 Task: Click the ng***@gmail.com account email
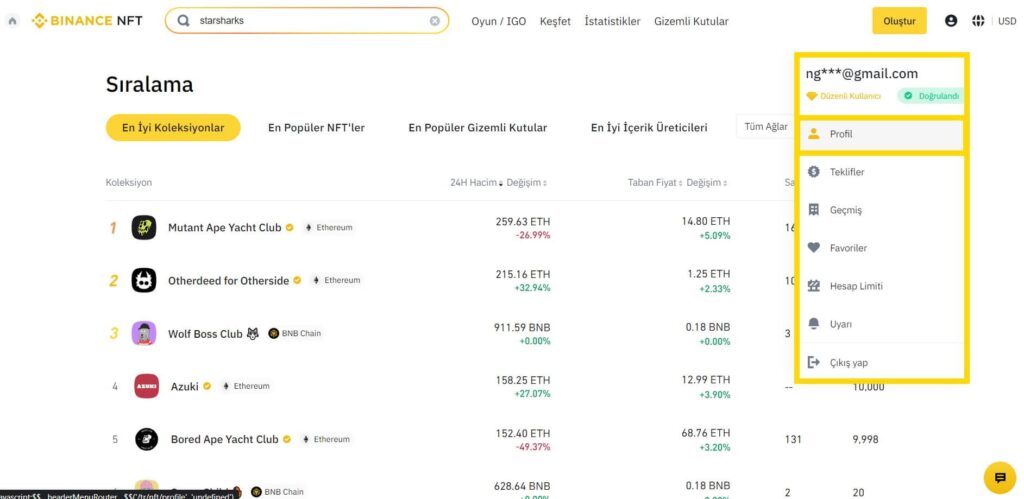pyautogui.click(x=861, y=73)
